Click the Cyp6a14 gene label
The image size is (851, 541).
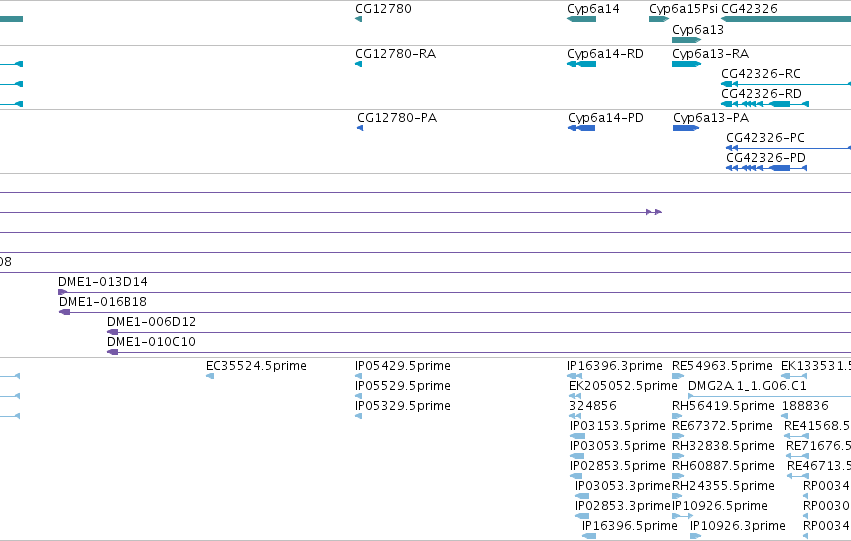click(593, 9)
